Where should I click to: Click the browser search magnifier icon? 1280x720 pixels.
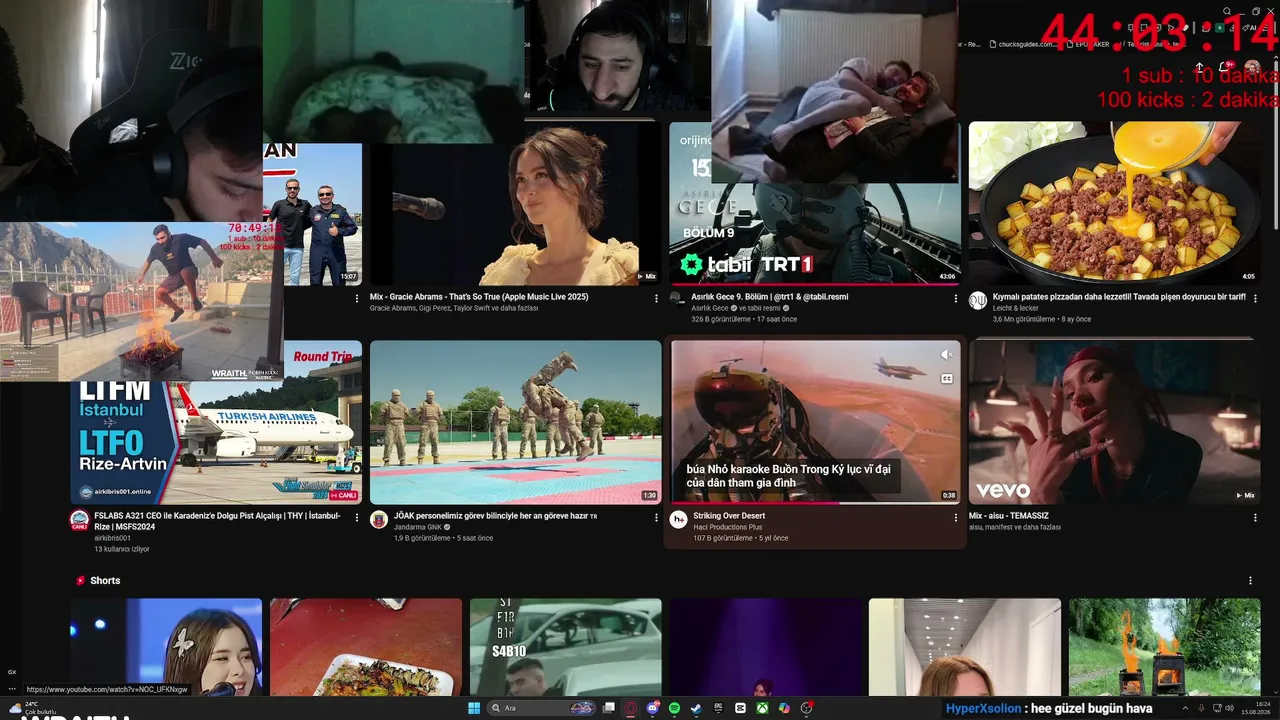coord(1227,12)
